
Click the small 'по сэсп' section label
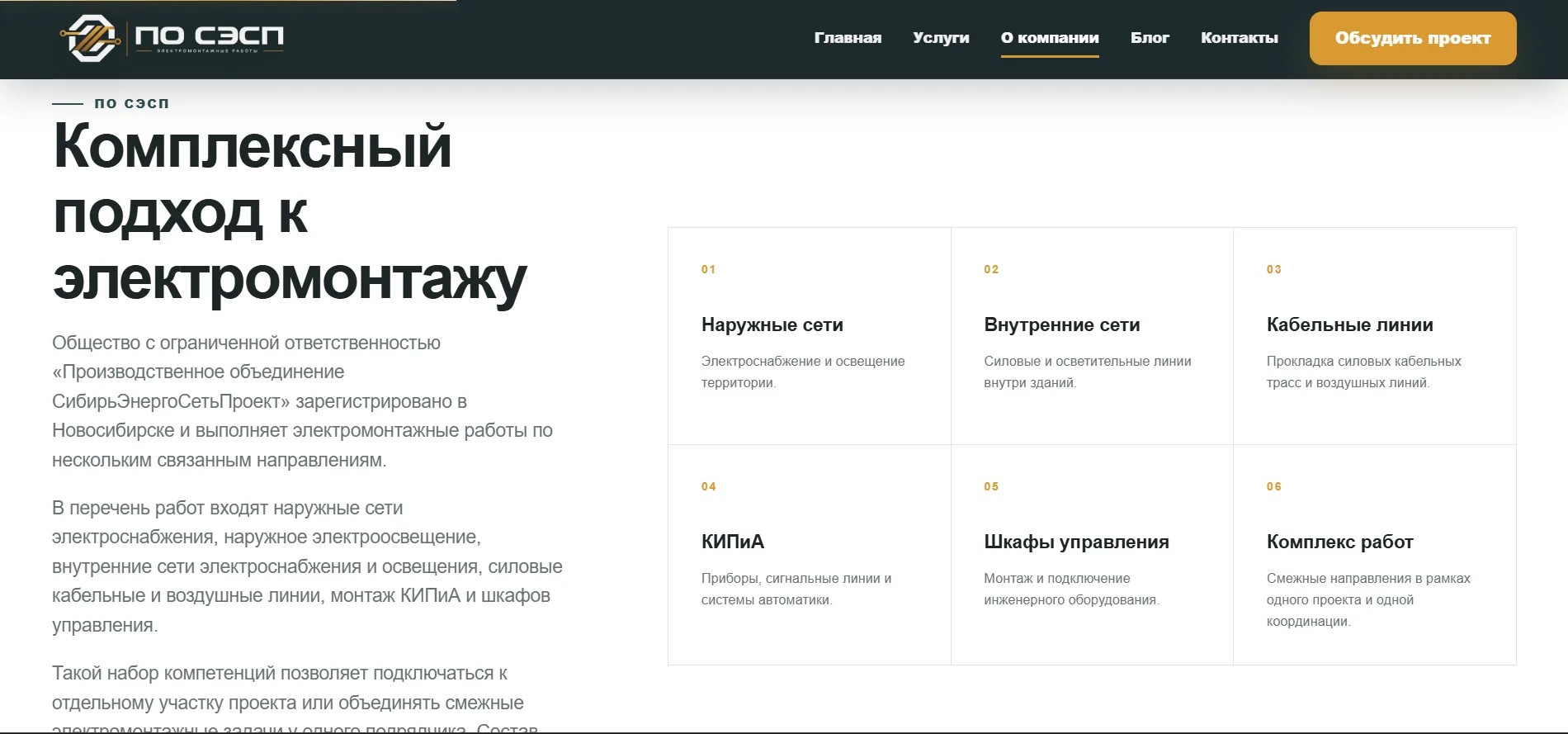[x=132, y=103]
